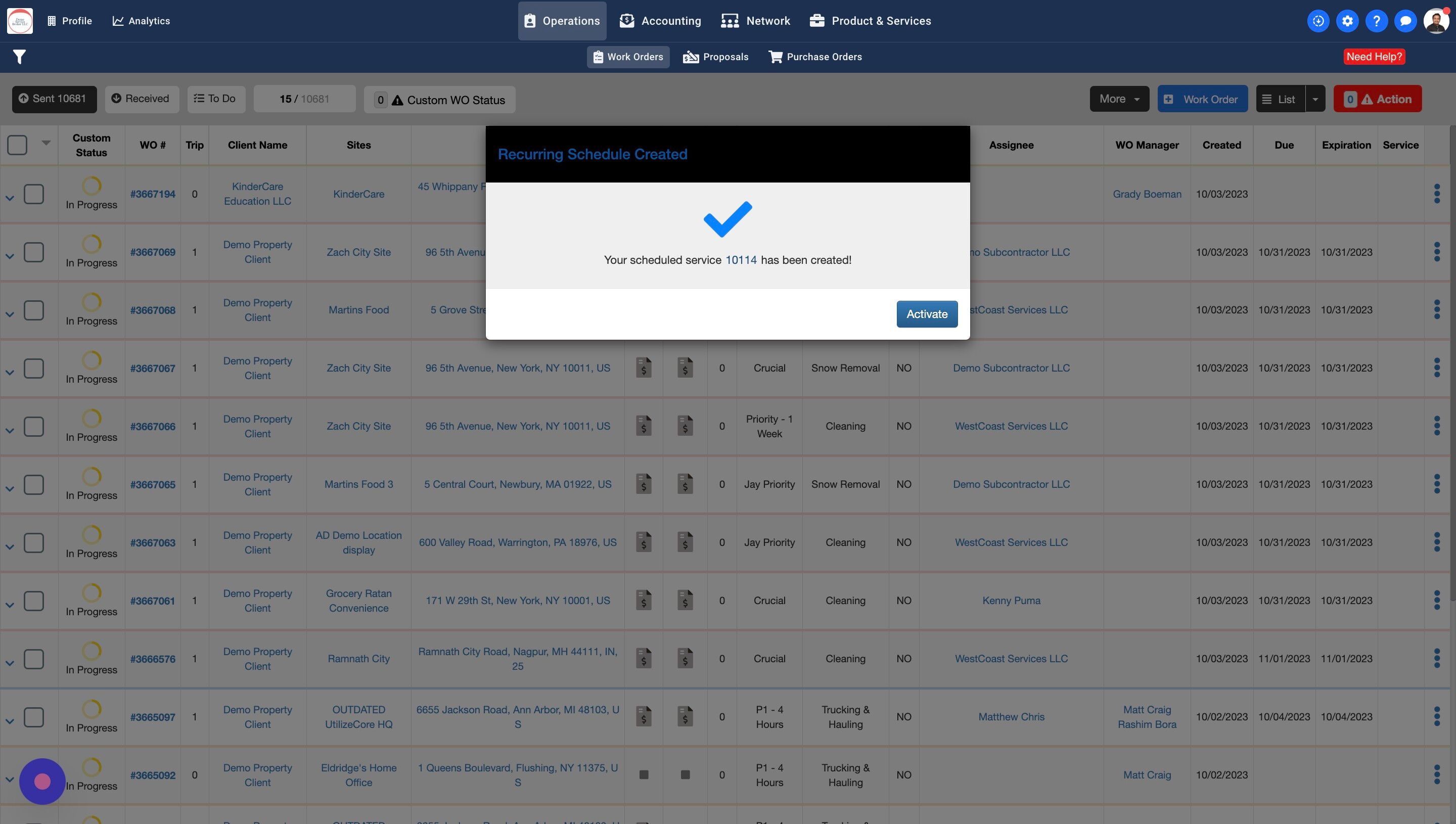Open the Accounting menu
This screenshot has height=824, width=1456.
tap(660, 21)
